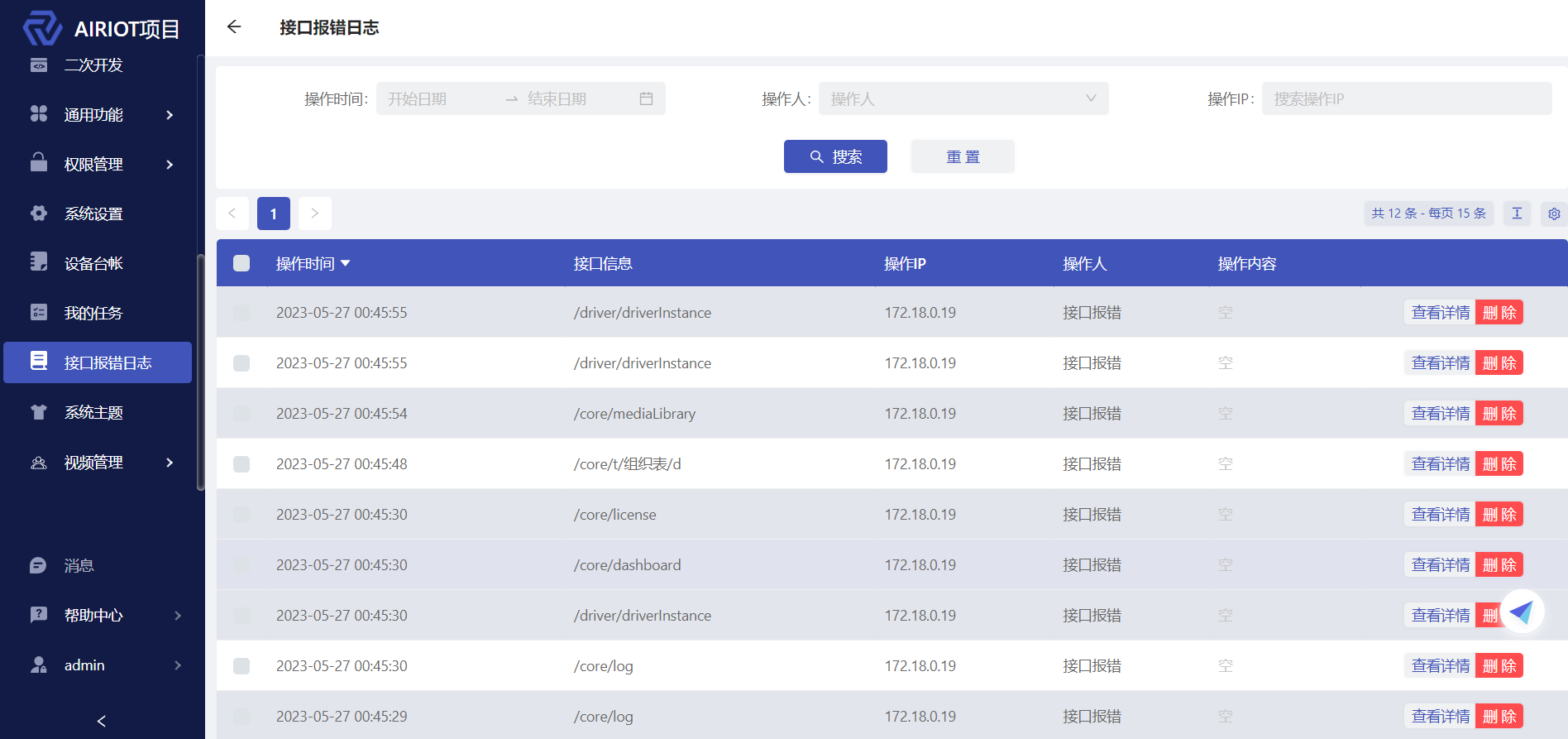Click the AIRIOT logo icon
The width and height of the screenshot is (1568, 739).
(42, 28)
